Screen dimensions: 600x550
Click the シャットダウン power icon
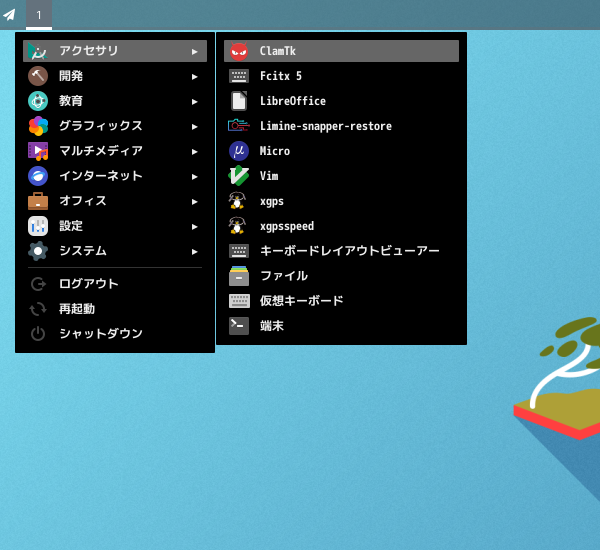(38, 334)
